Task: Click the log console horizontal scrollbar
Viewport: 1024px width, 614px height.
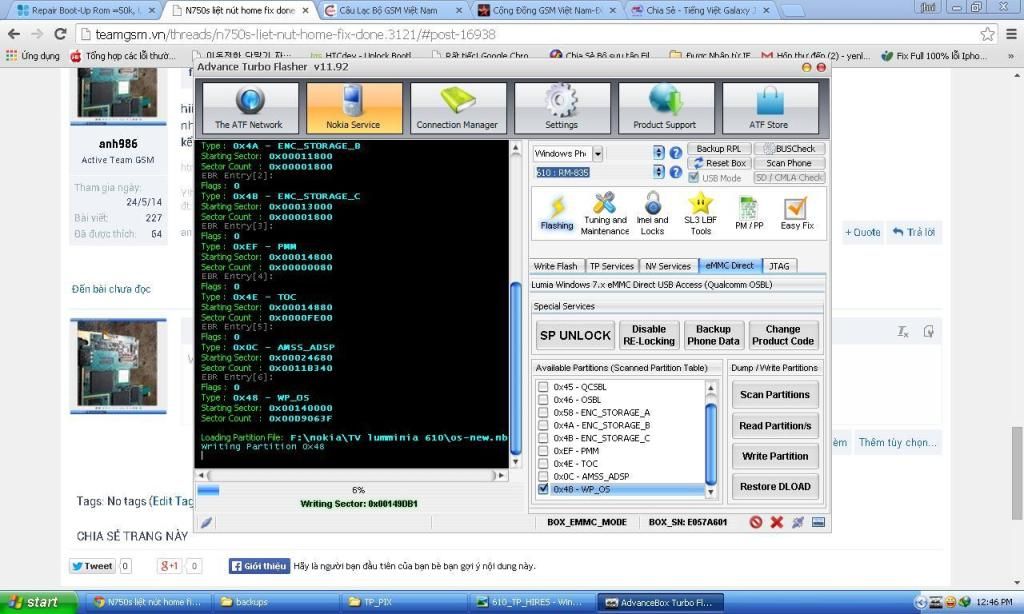Action: [351, 475]
